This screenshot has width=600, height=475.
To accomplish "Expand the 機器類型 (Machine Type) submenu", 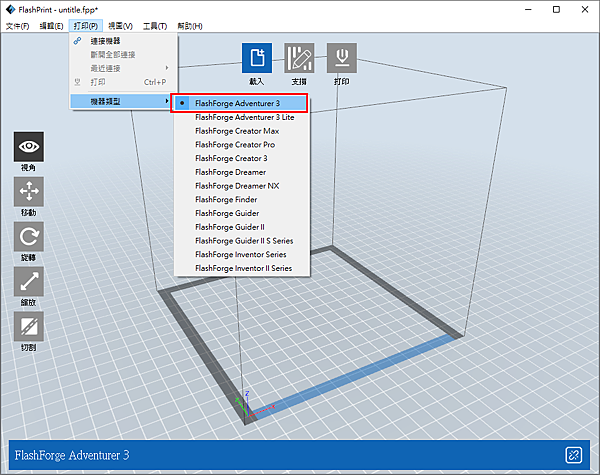I will click(x=121, y=101).
